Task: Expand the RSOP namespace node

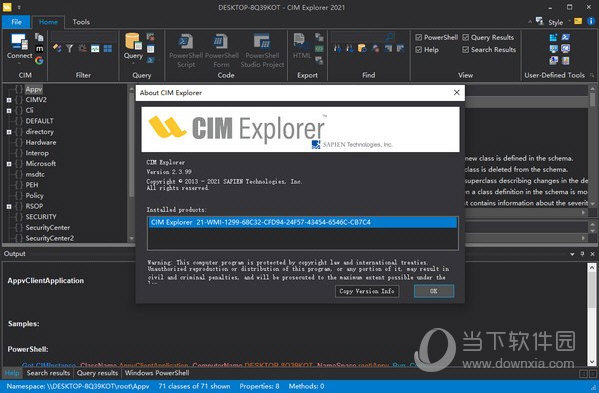Action: click(x=9, y=207)
